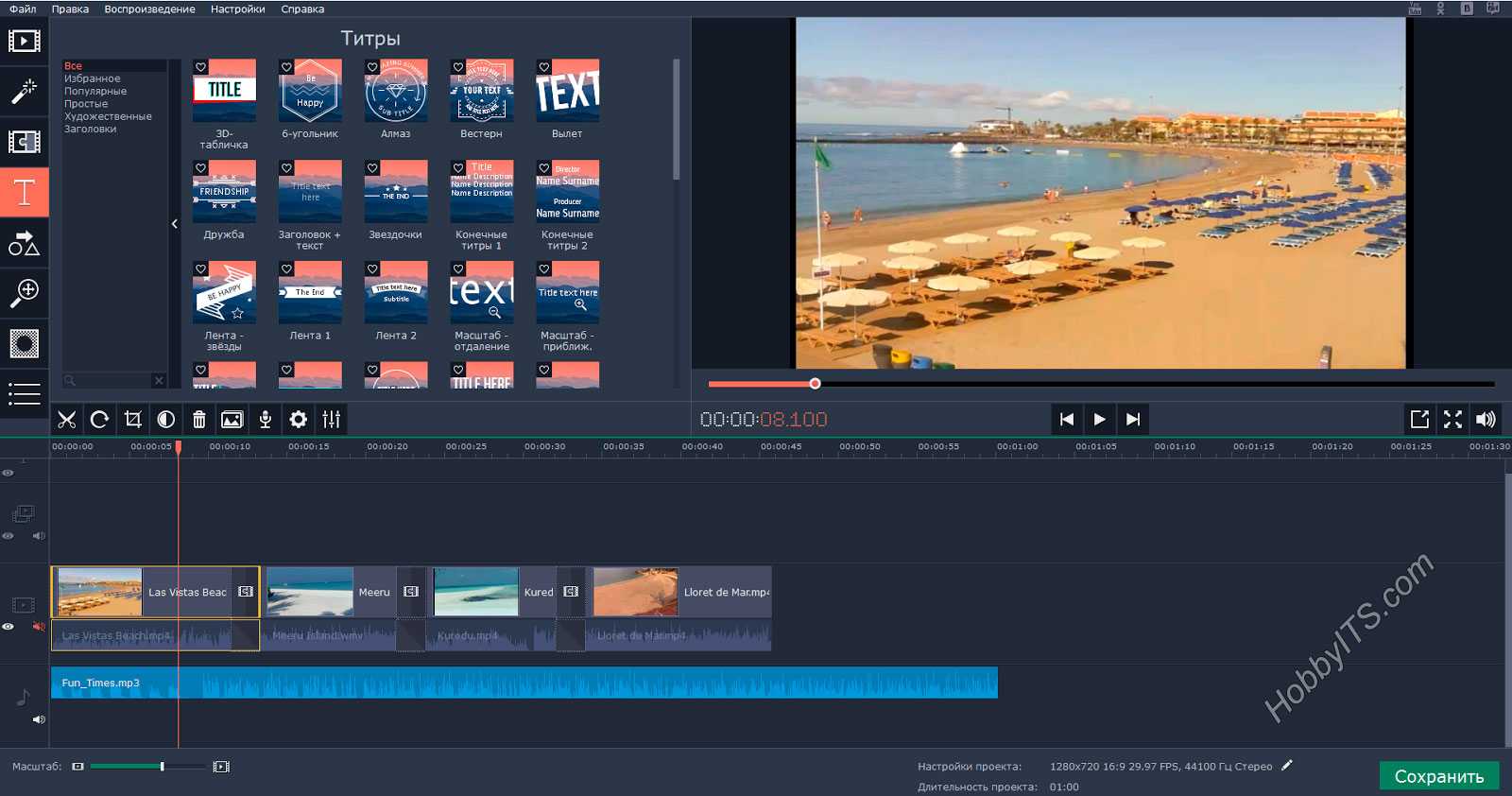
Task: Select the Художественные category
Action: [114, 116]
